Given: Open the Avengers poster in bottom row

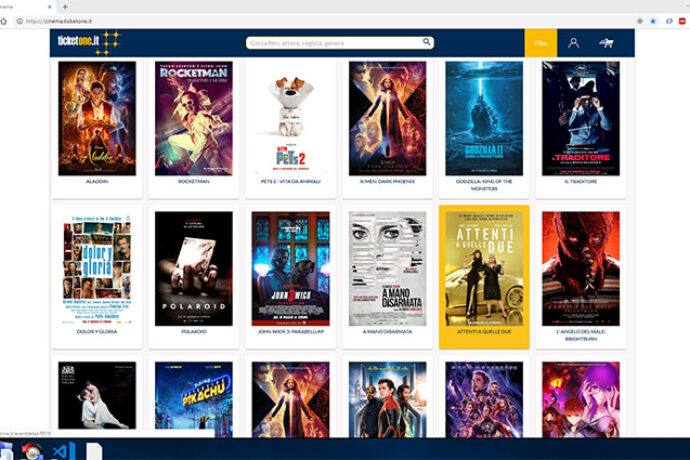Looking at the screenshot, I should pos(484,399).
